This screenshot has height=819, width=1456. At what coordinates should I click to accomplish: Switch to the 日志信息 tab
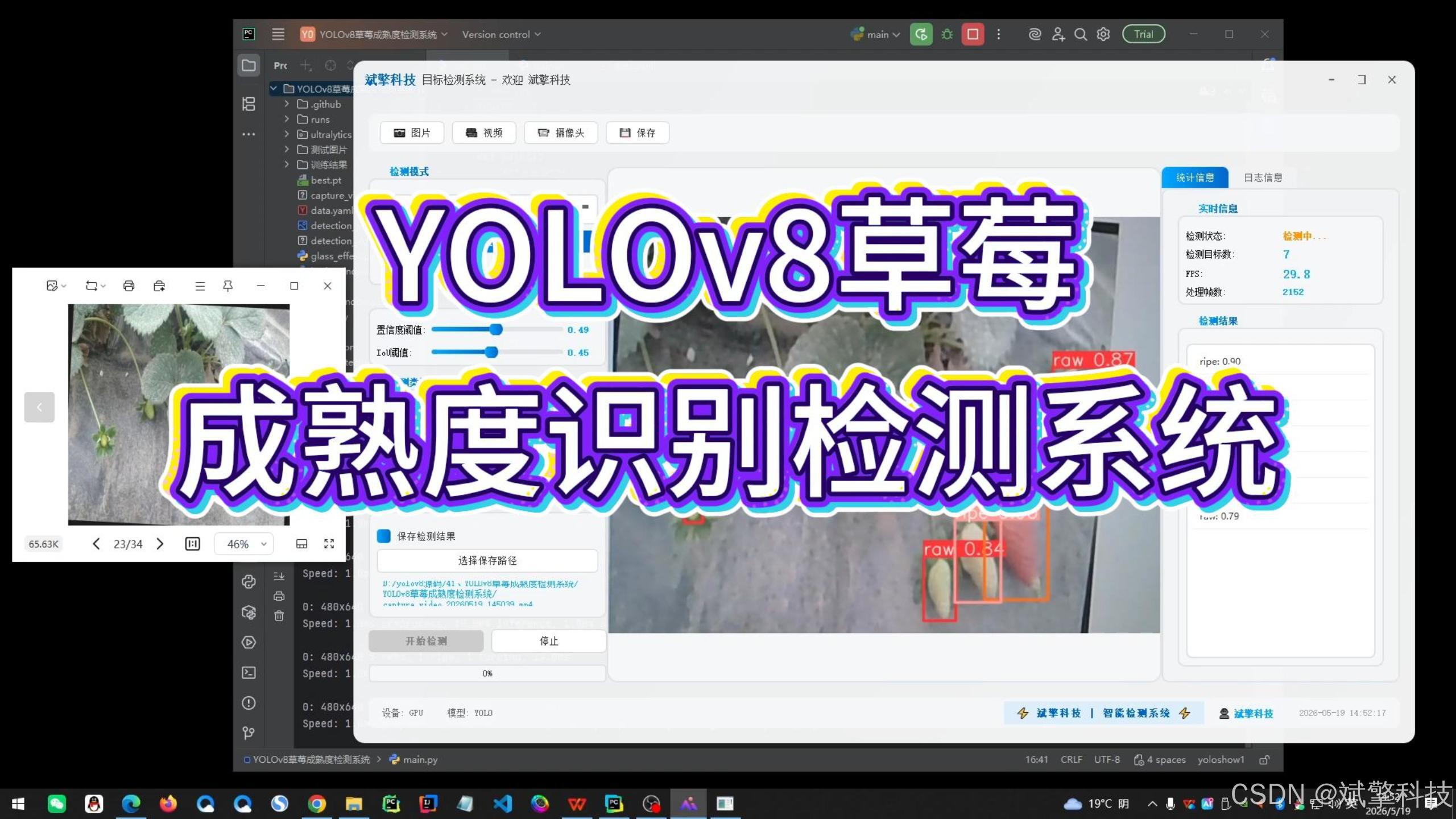click(x=1263, y=177)
